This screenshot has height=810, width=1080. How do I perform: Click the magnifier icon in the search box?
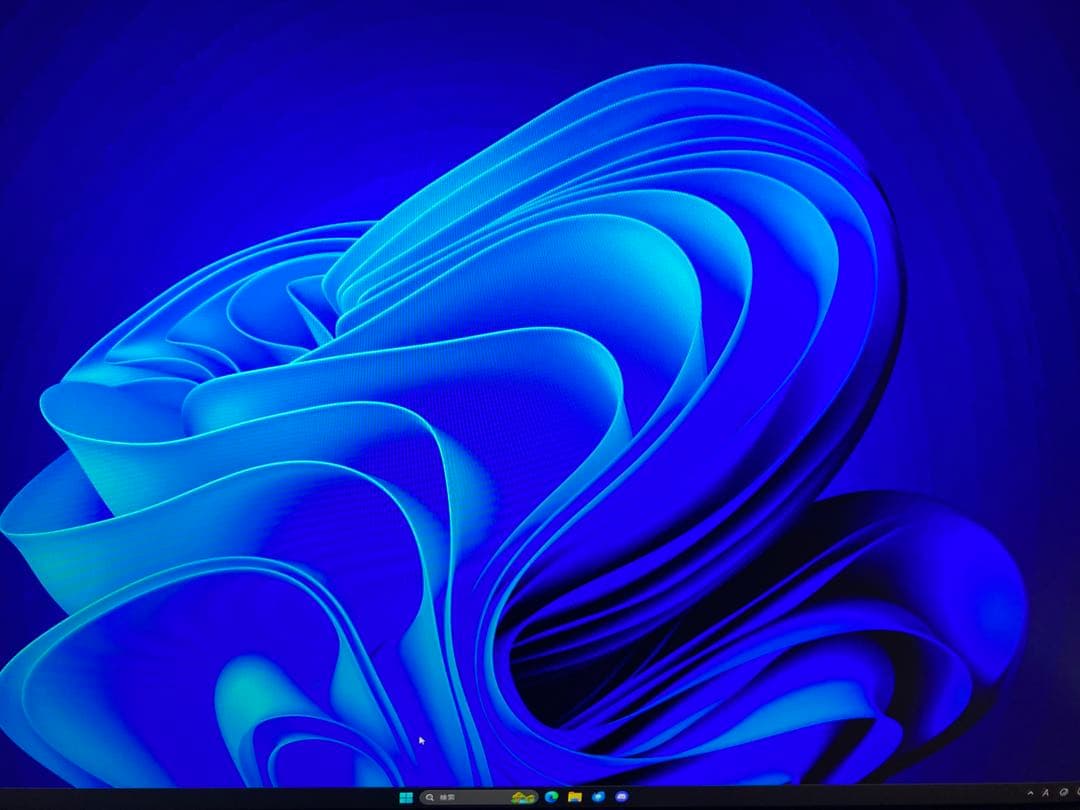(x=429, y=799)
